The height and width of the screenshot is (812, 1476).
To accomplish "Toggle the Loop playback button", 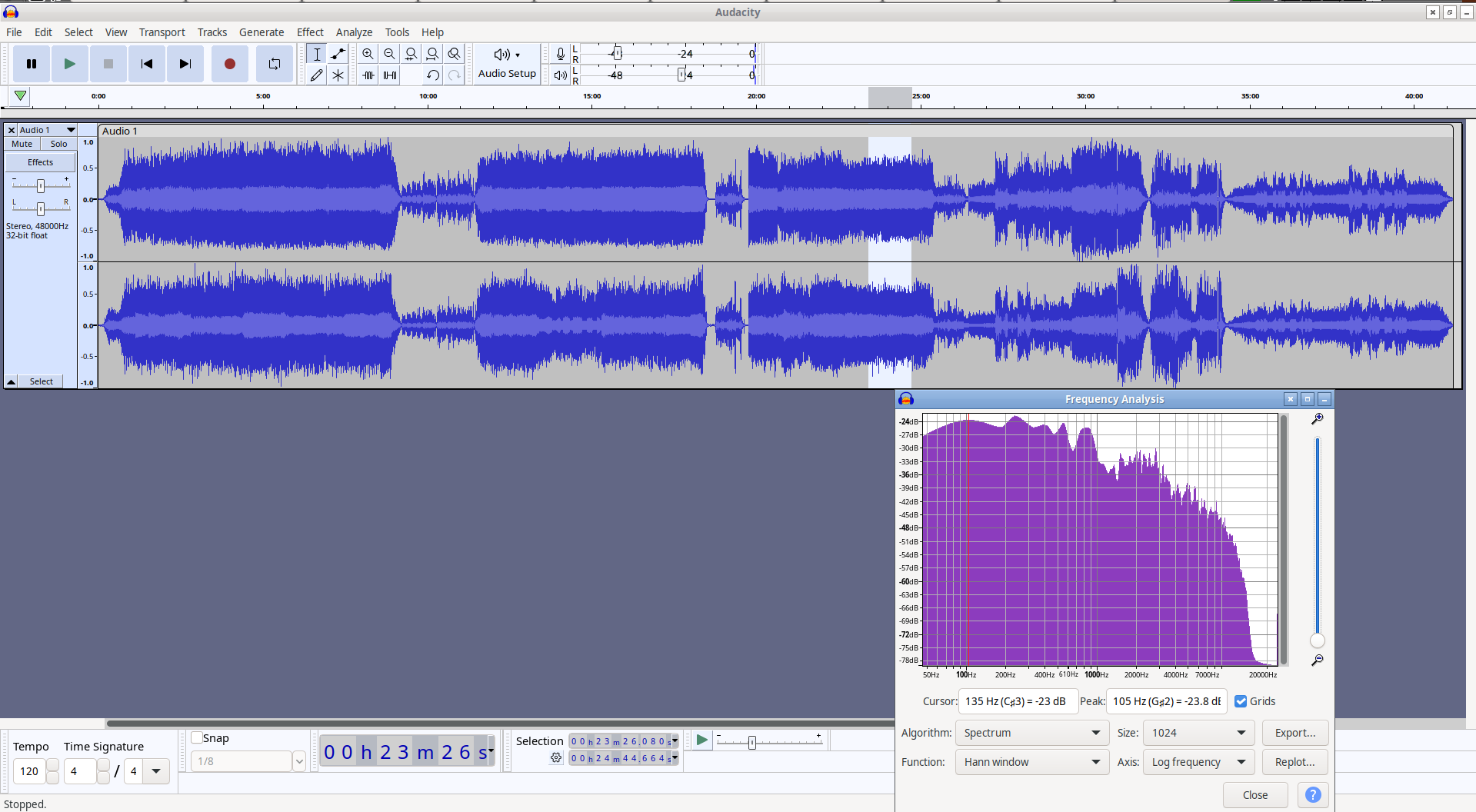I will pos(275,64).
